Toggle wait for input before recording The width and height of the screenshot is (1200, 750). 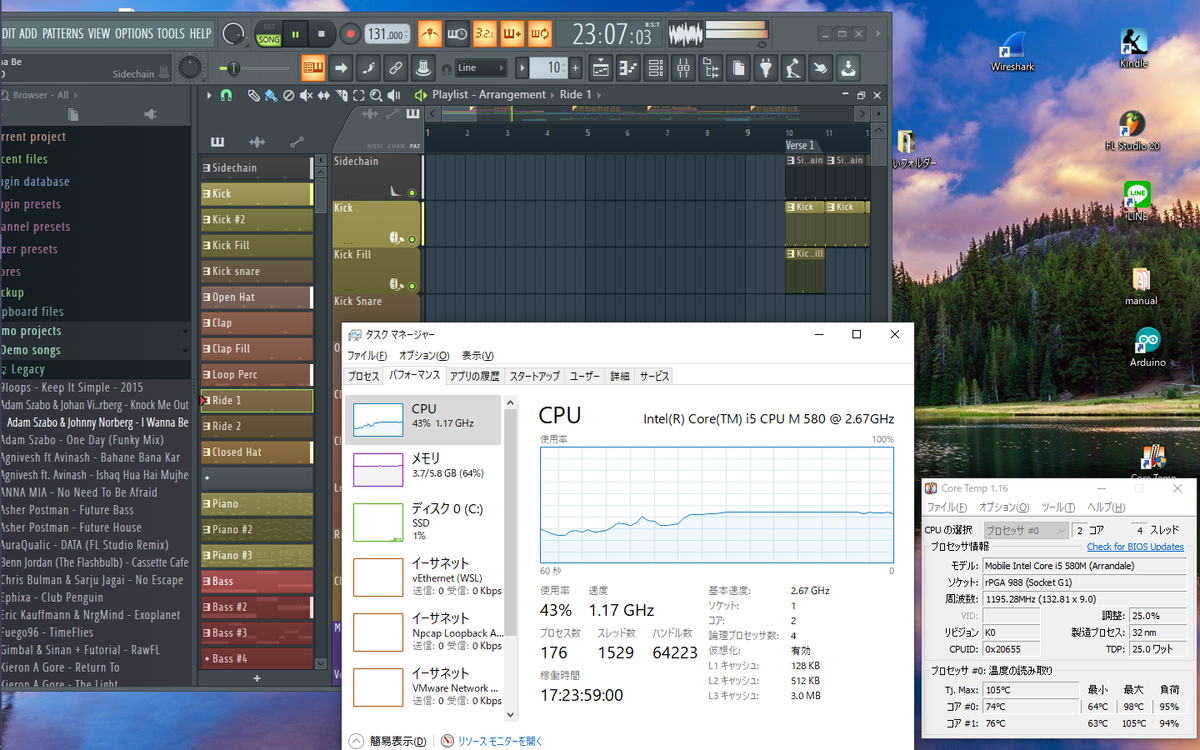tap(457, 34)
